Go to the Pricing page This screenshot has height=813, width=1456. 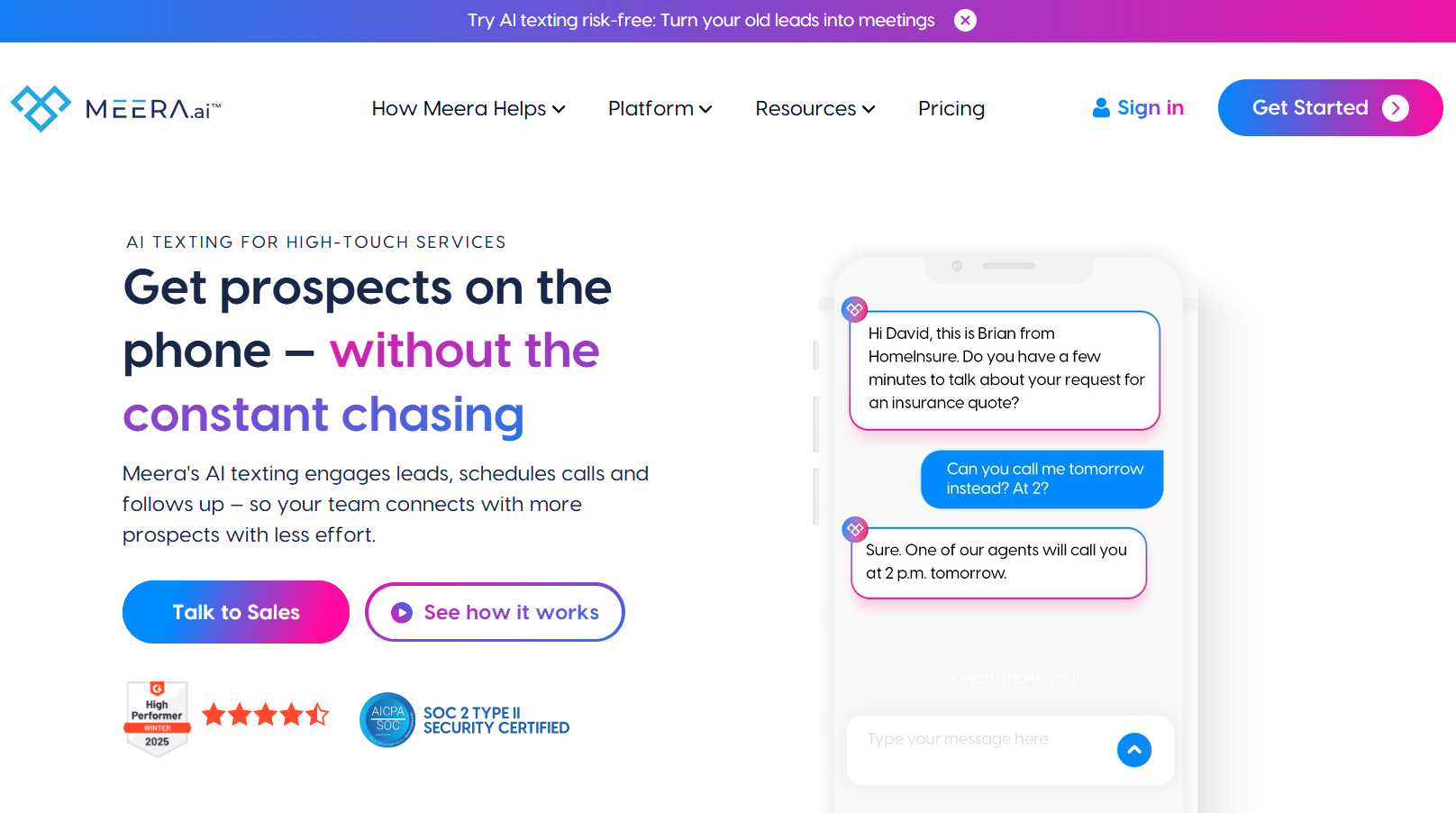tap(951, 108)
